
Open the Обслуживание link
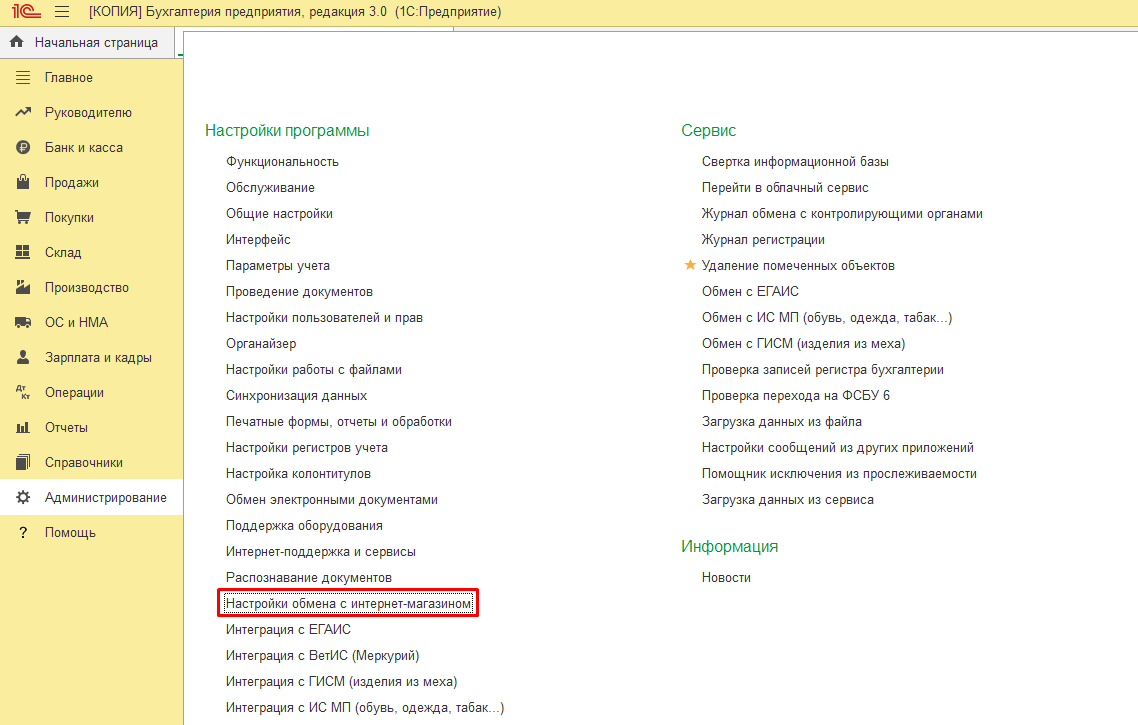270,188
